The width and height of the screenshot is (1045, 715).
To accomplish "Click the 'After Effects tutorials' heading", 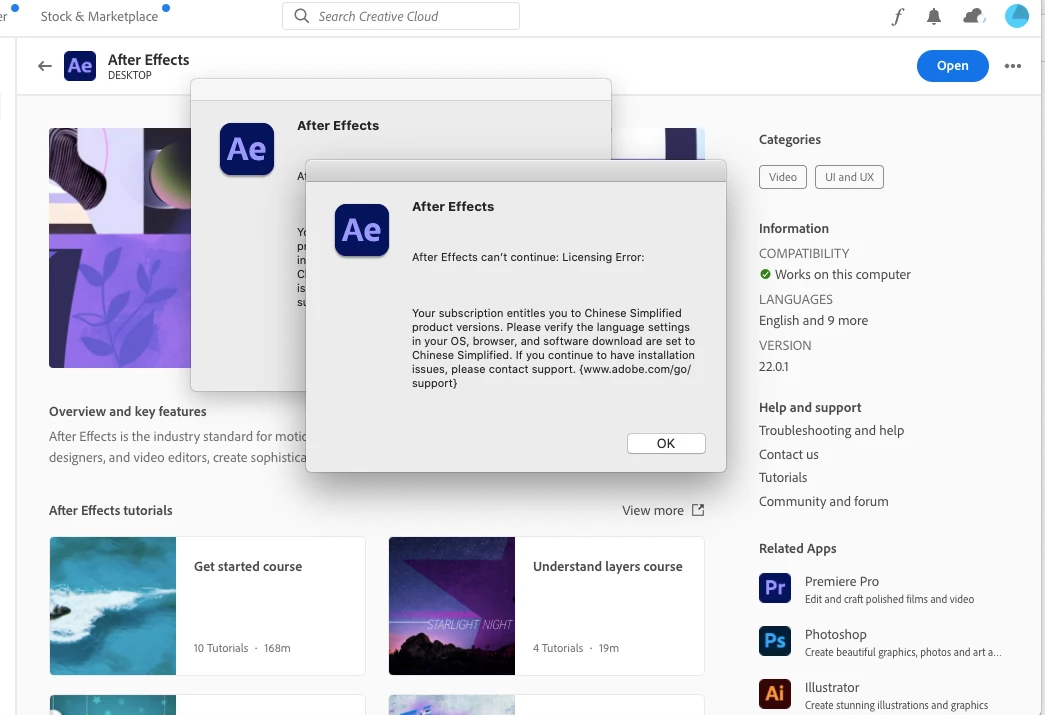I will pyautogui.click(x=111, y=510).
